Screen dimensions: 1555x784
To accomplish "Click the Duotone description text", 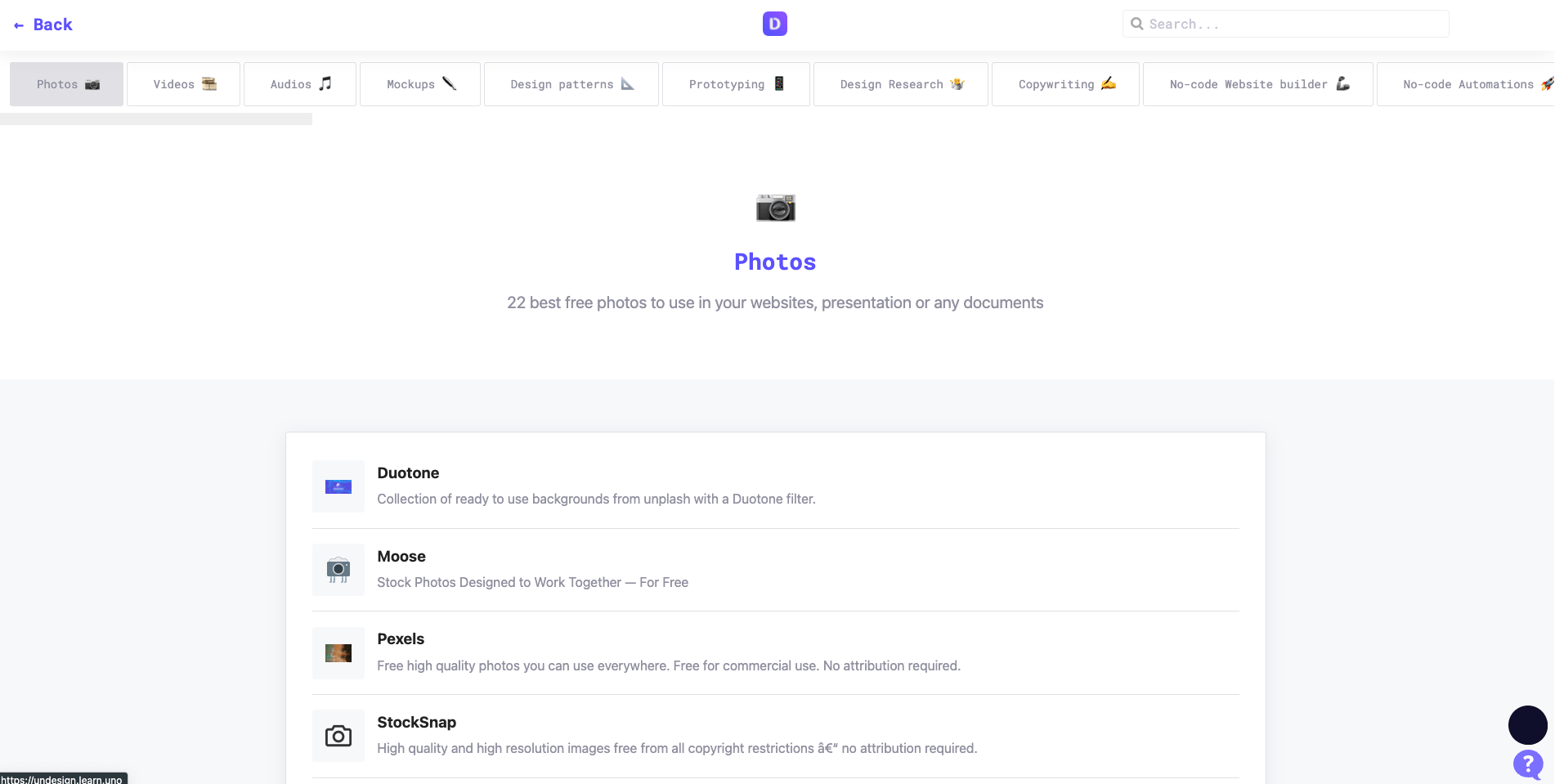I will pos(597,499).
